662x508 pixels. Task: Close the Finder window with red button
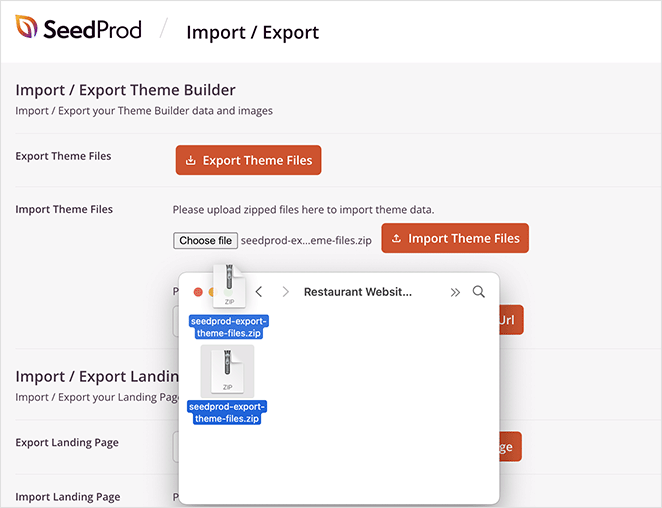click(198, 292)
